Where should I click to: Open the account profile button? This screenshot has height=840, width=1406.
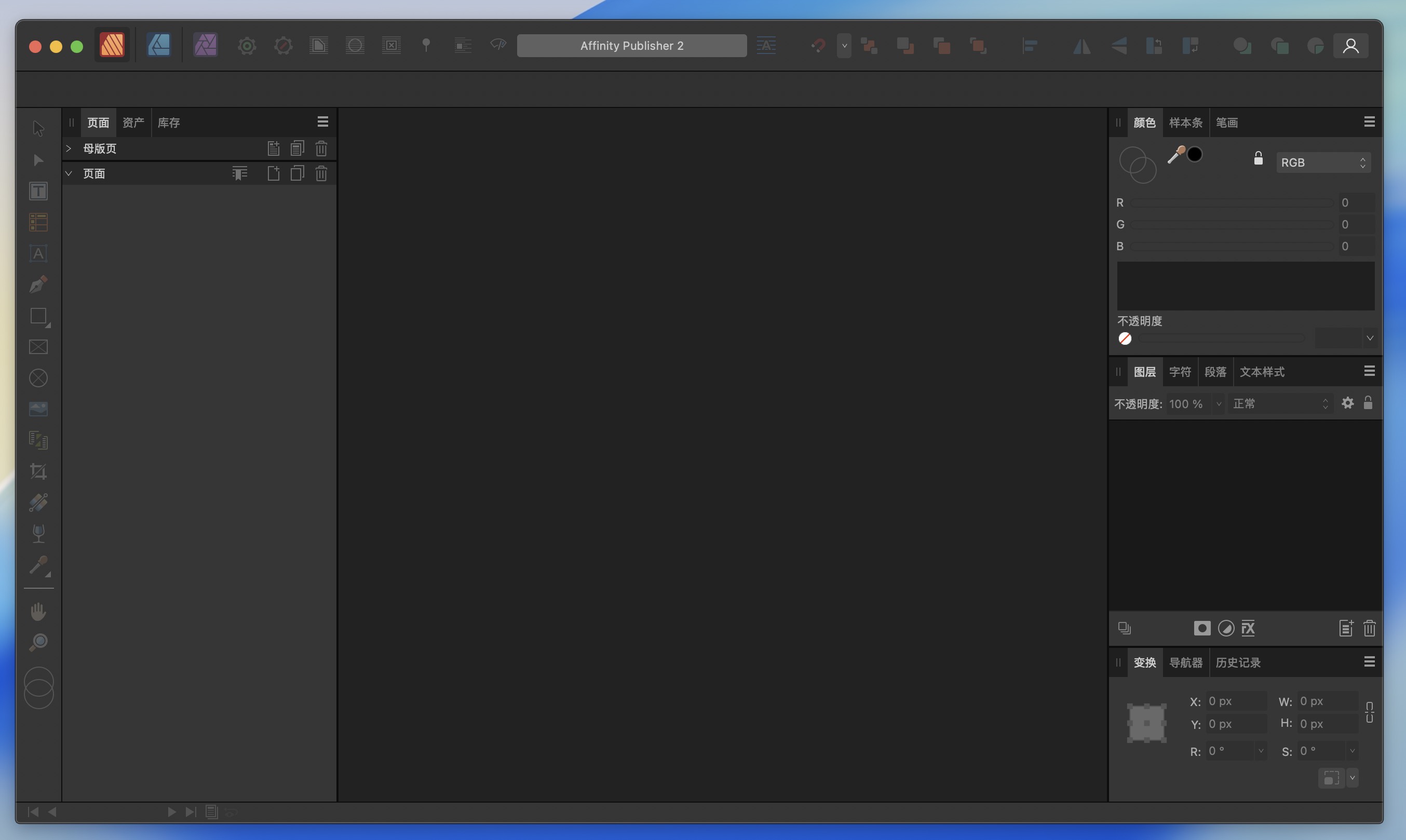coord(1350,45)
